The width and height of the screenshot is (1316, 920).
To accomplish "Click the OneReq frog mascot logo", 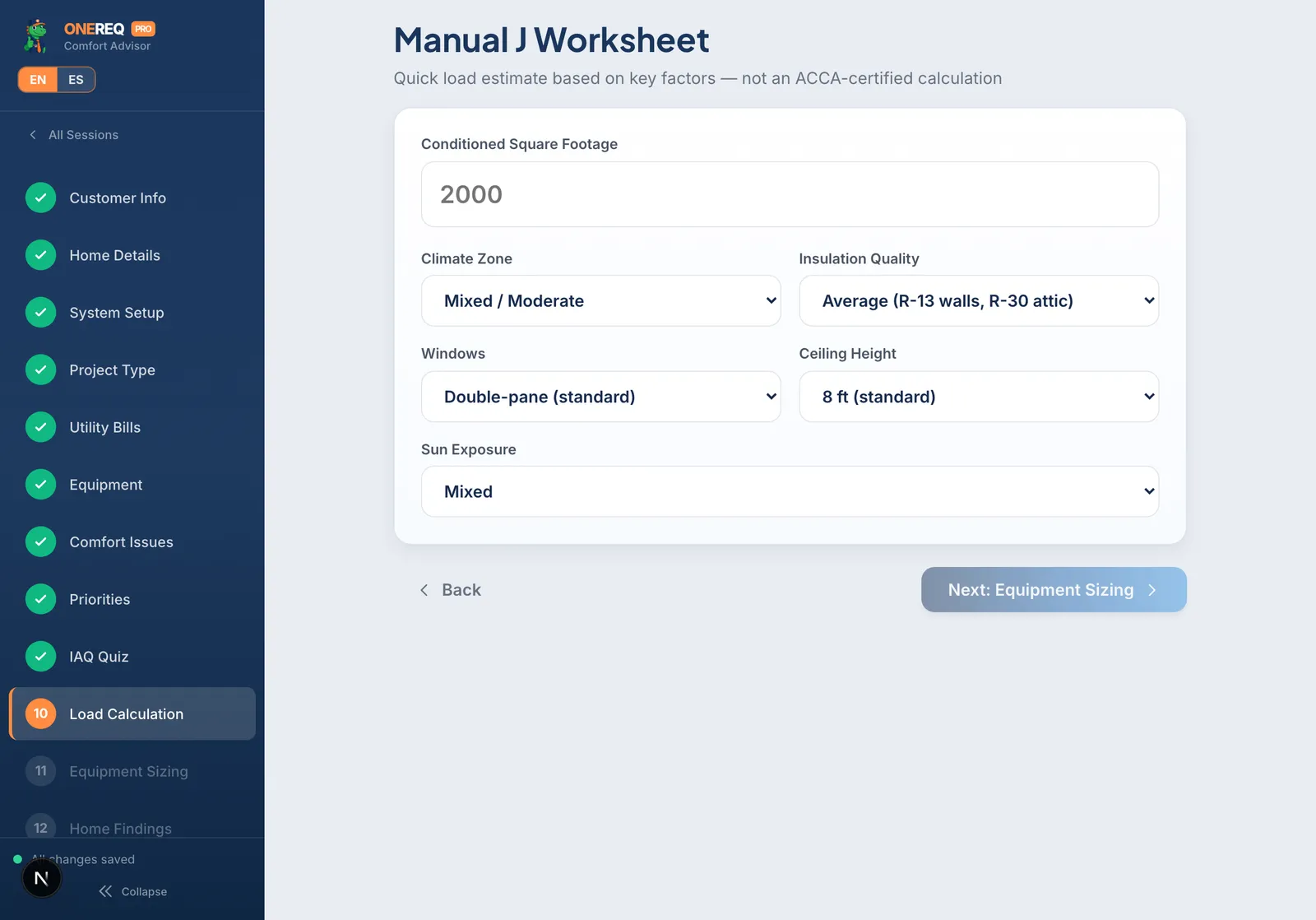I will [36, 35].
